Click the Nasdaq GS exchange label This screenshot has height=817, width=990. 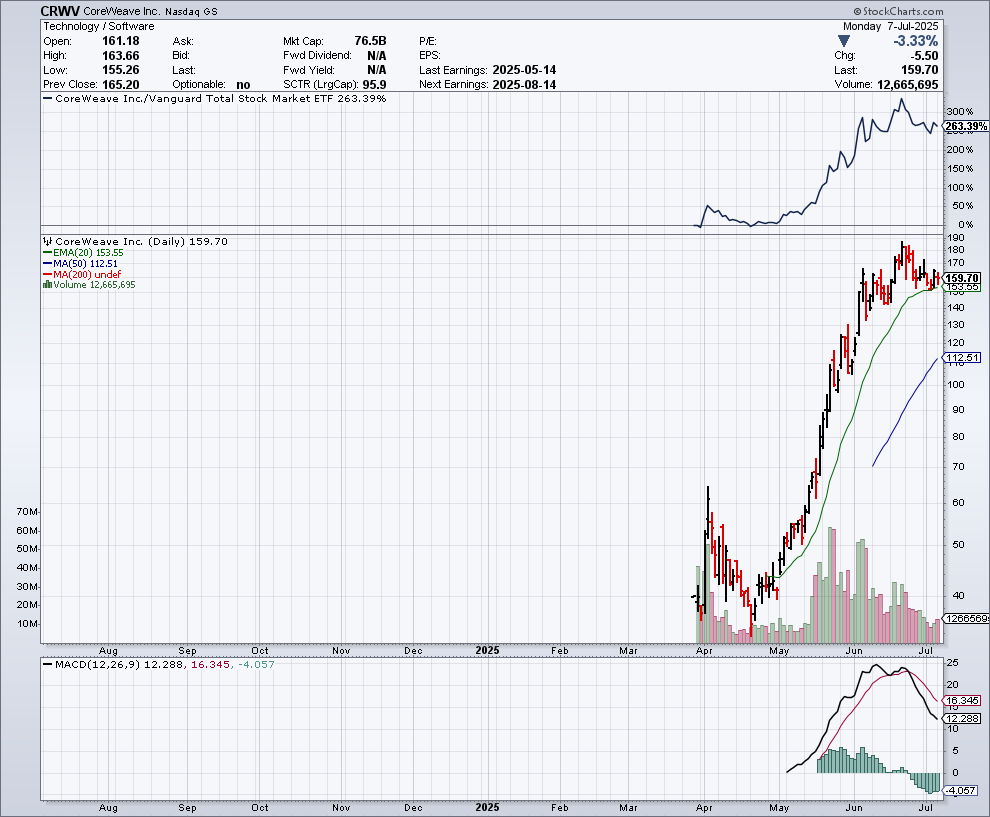pos(191,12)
